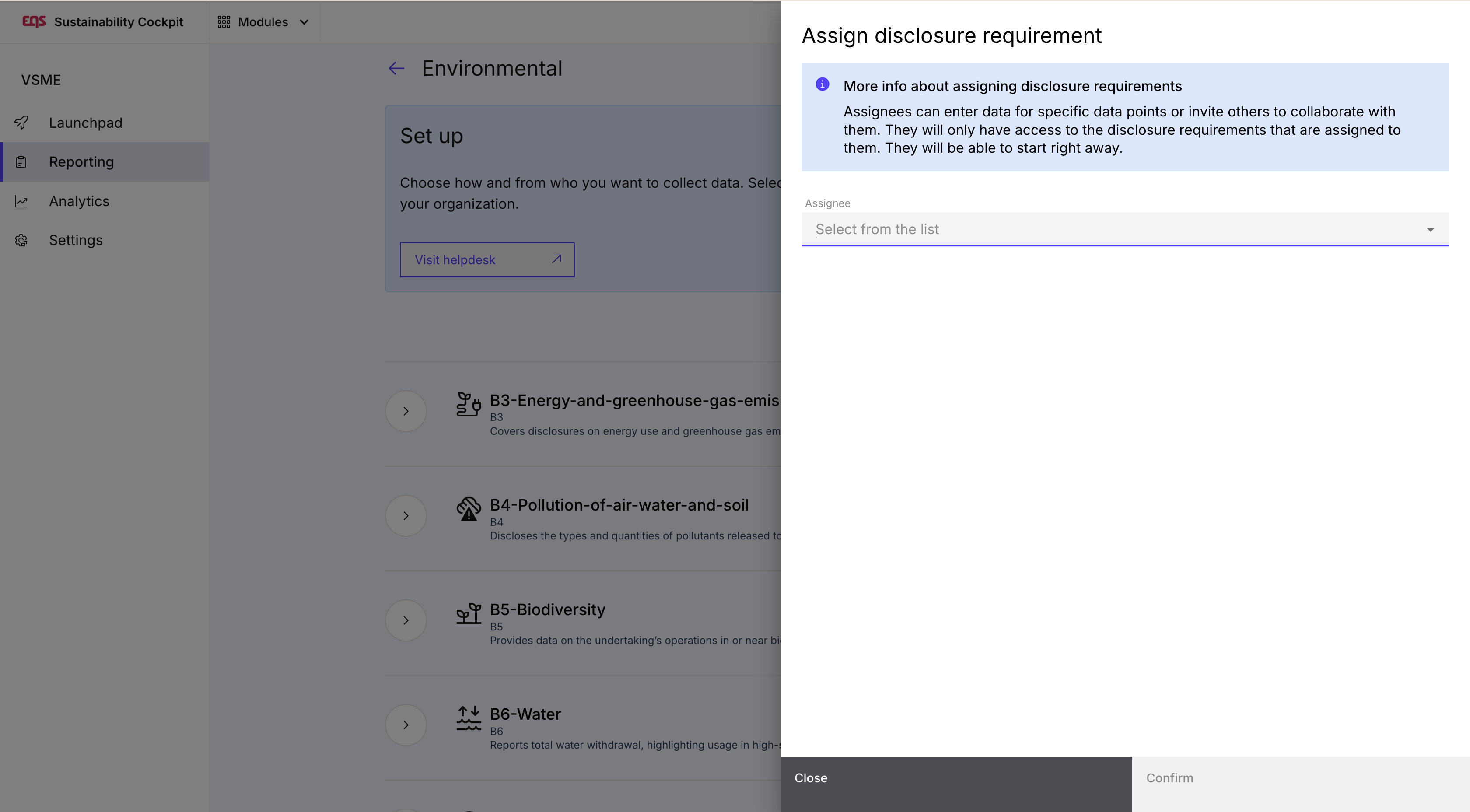Viewport: 1470px width, 812px height.
Task: Click the Settings gear icon
Action: pyautogui.click(x=21, y=240)
